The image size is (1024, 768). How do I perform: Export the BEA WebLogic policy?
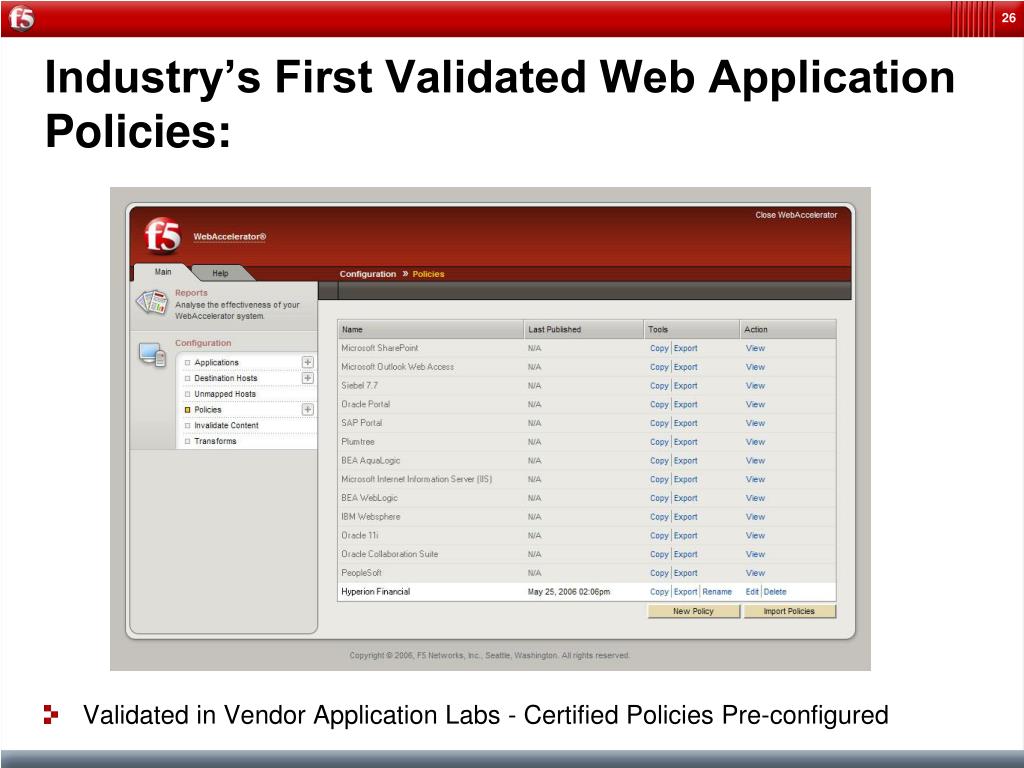(x=686, y=498)
